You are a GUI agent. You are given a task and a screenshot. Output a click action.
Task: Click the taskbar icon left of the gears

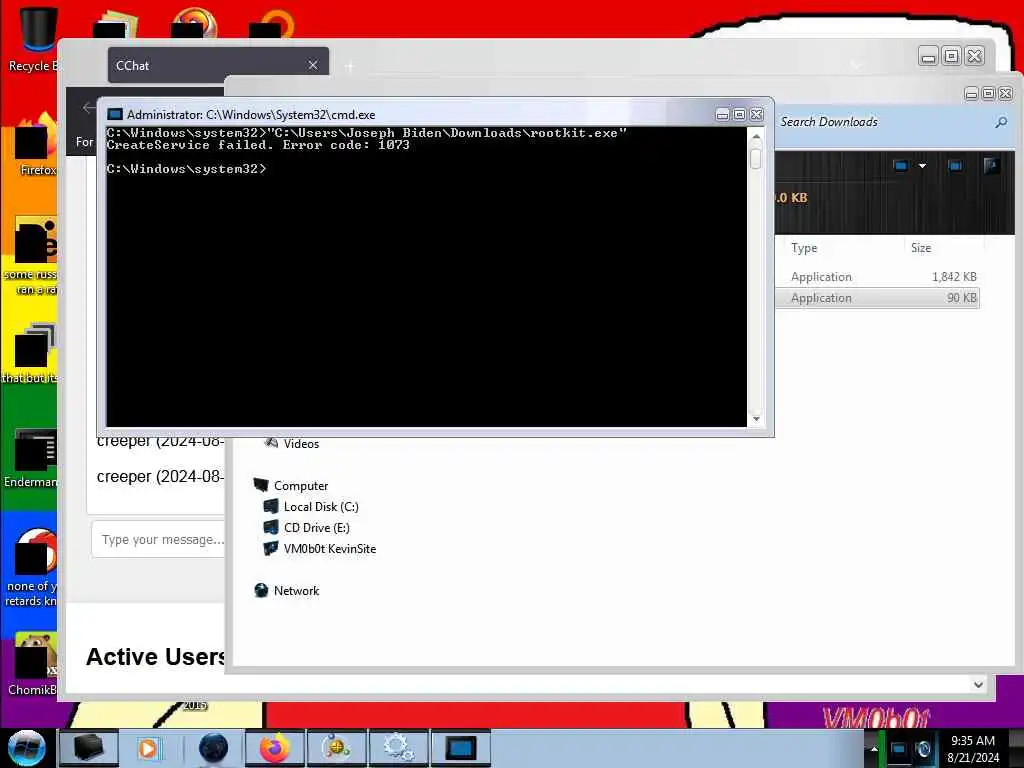click(337, 748)
